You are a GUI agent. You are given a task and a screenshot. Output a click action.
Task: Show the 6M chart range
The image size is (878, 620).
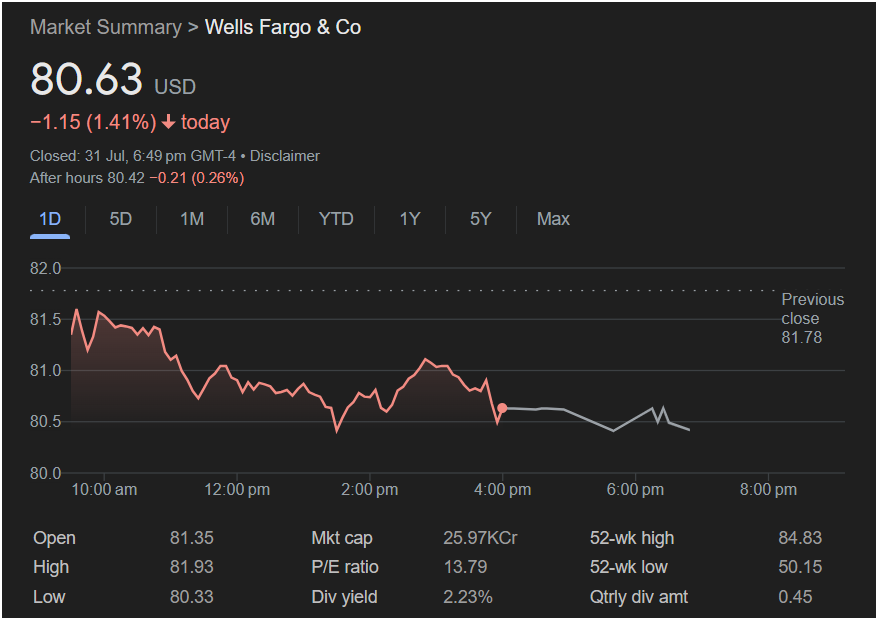[x=263, y=219]
